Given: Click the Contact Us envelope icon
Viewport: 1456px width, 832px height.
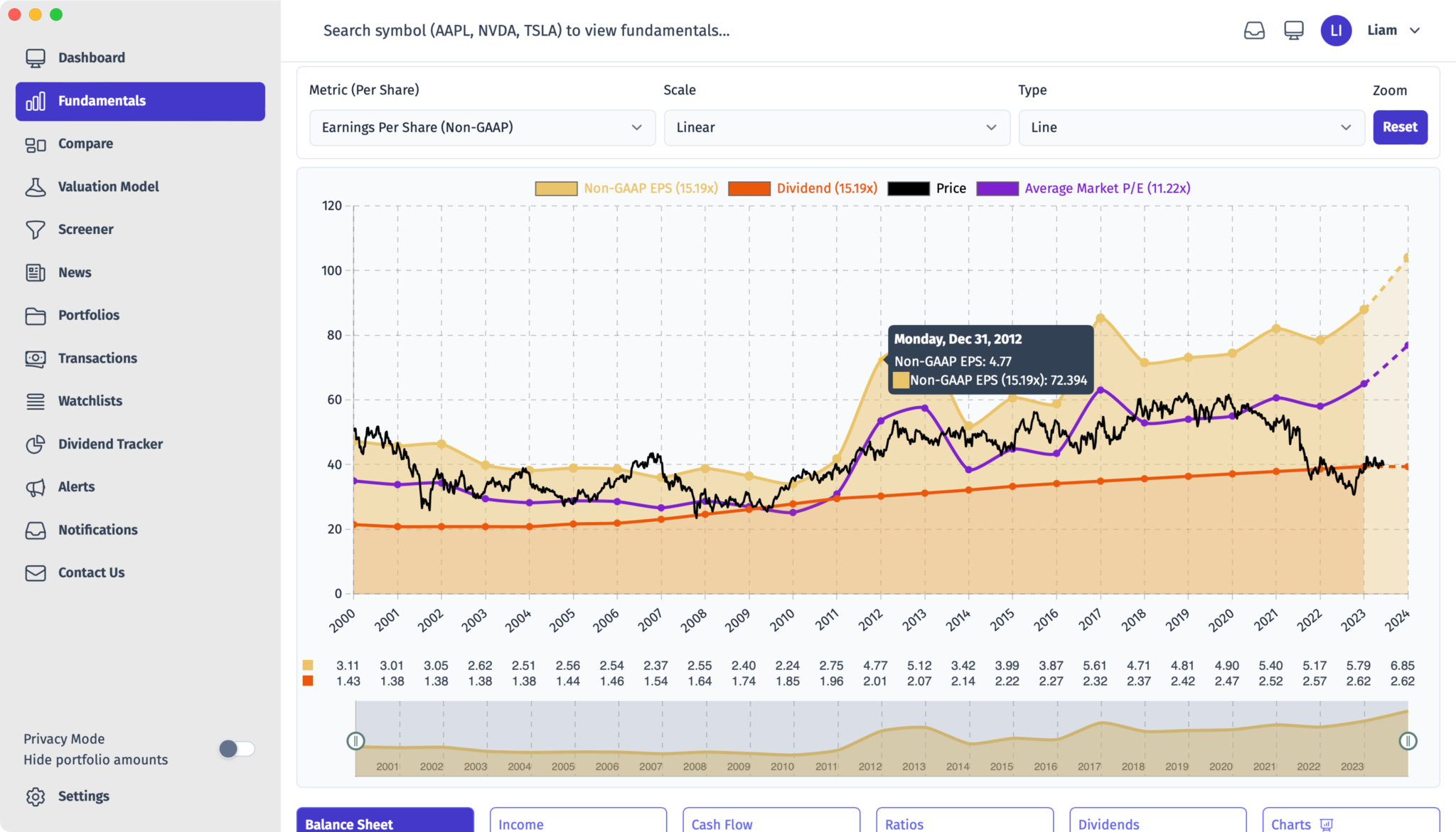Looking at the screenshot, I should coord(36,573).
